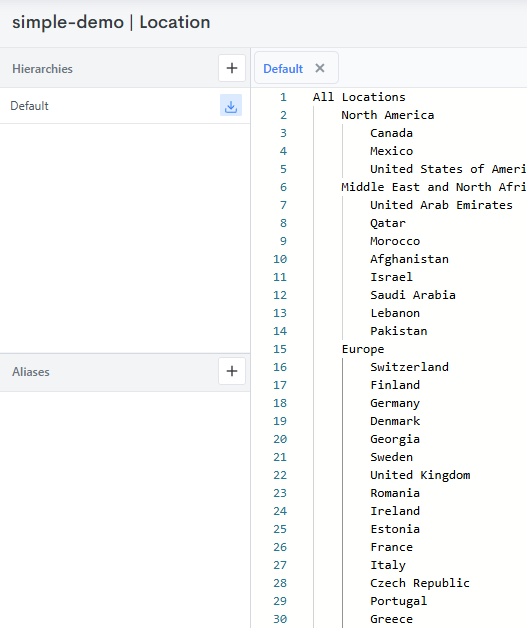
Task: Click the Estonia entry
Action: click(395, 529)
